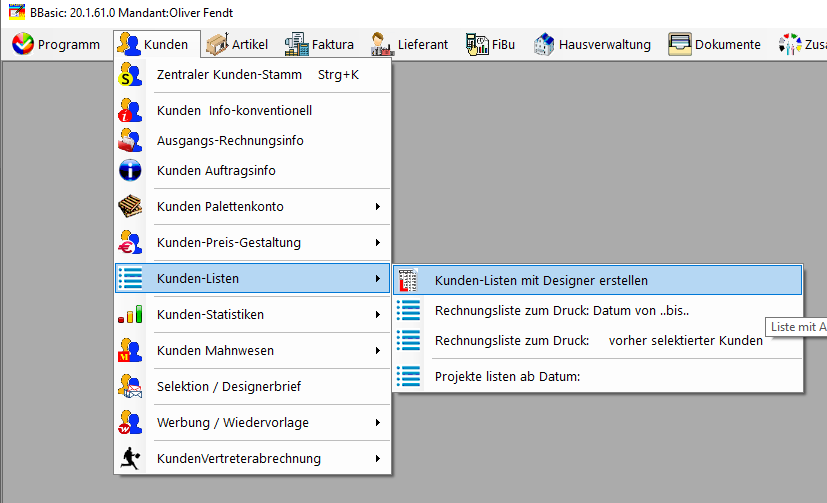
Task: Click the Ausgangs-Rechnungsinfo folder icon
Action: click(x=130, y=140)
